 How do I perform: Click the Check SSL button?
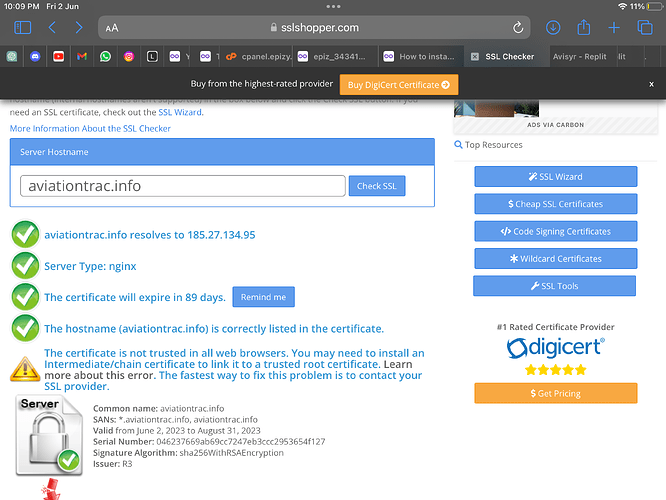[377, 186]
